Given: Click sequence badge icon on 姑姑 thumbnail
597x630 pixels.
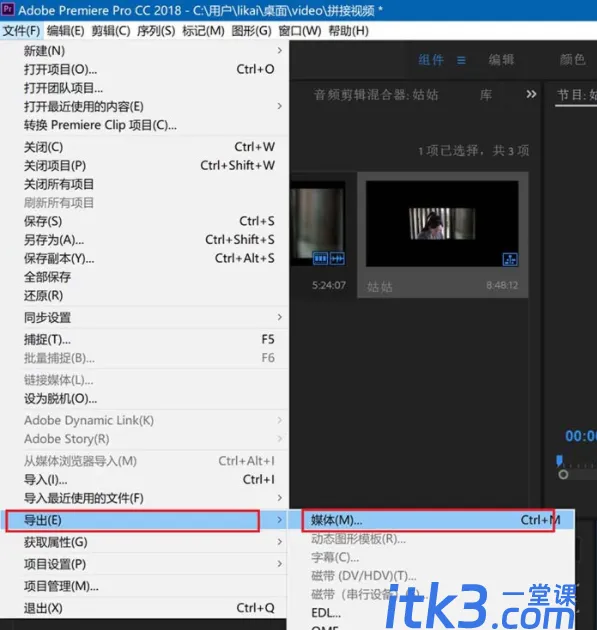Looking at the screenshot, I should pos(510,259).
